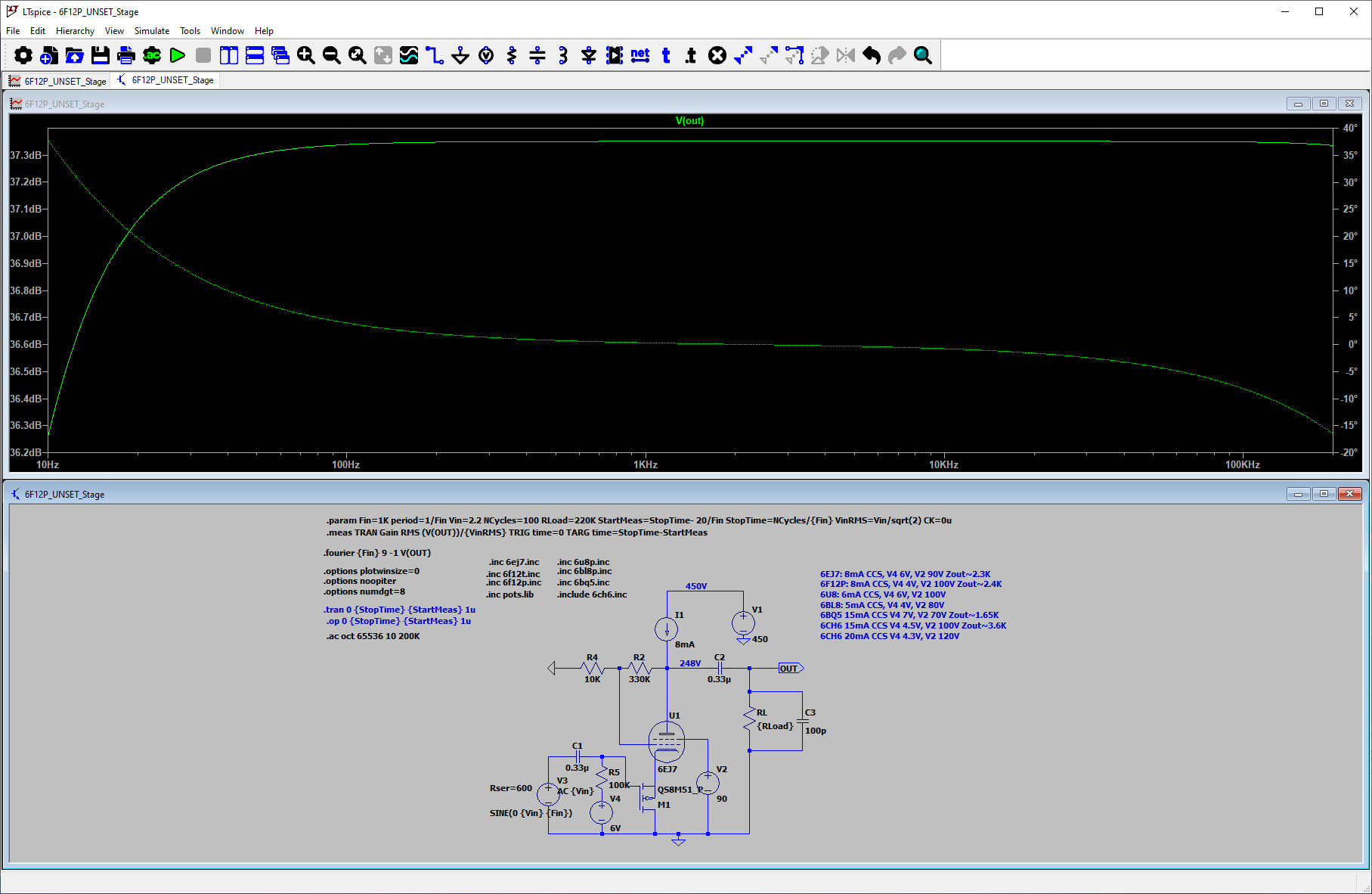Open the component chooser icon
Screen dimensions: 1372x894
[615, 55]
